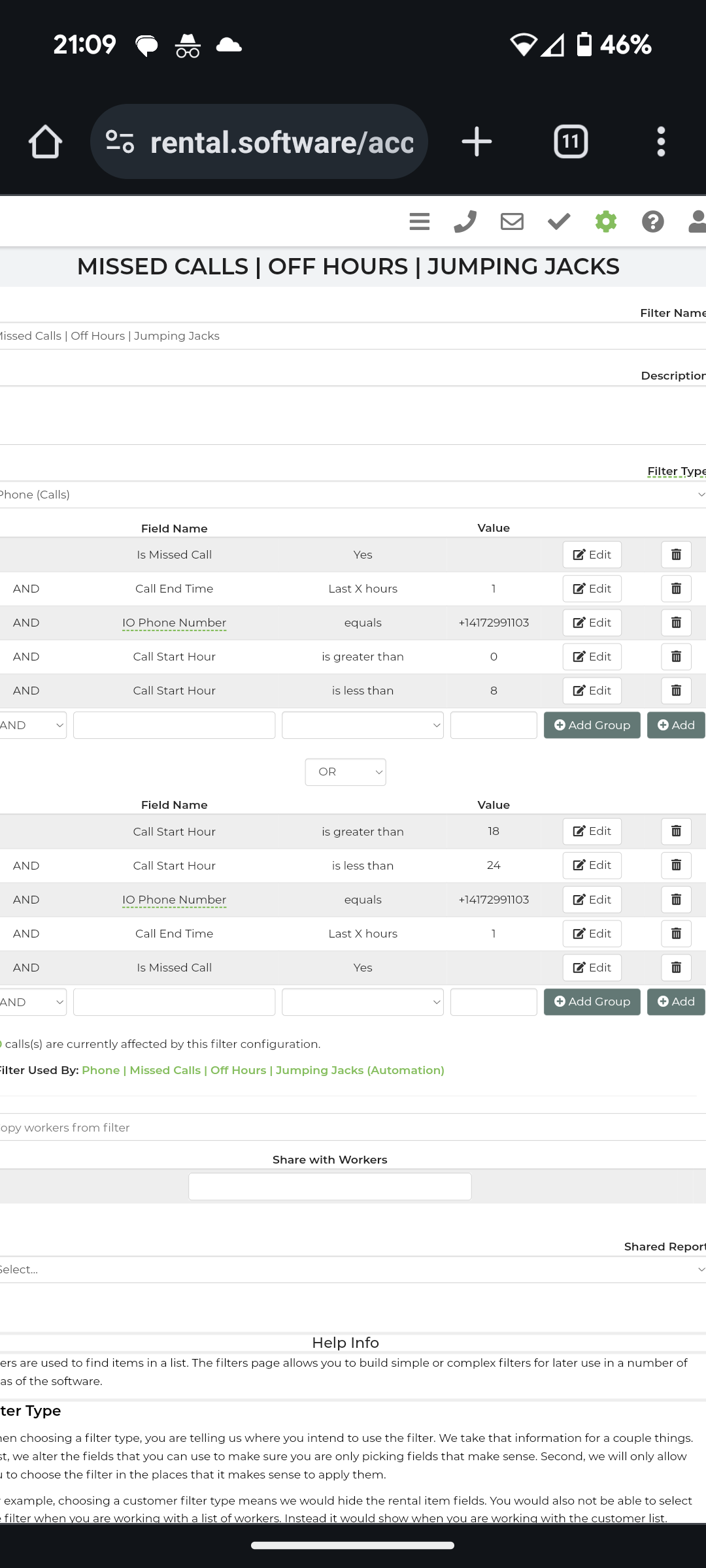
Task: Open second group's AND connector dropdown
Action: click(x=33, y=1002)
